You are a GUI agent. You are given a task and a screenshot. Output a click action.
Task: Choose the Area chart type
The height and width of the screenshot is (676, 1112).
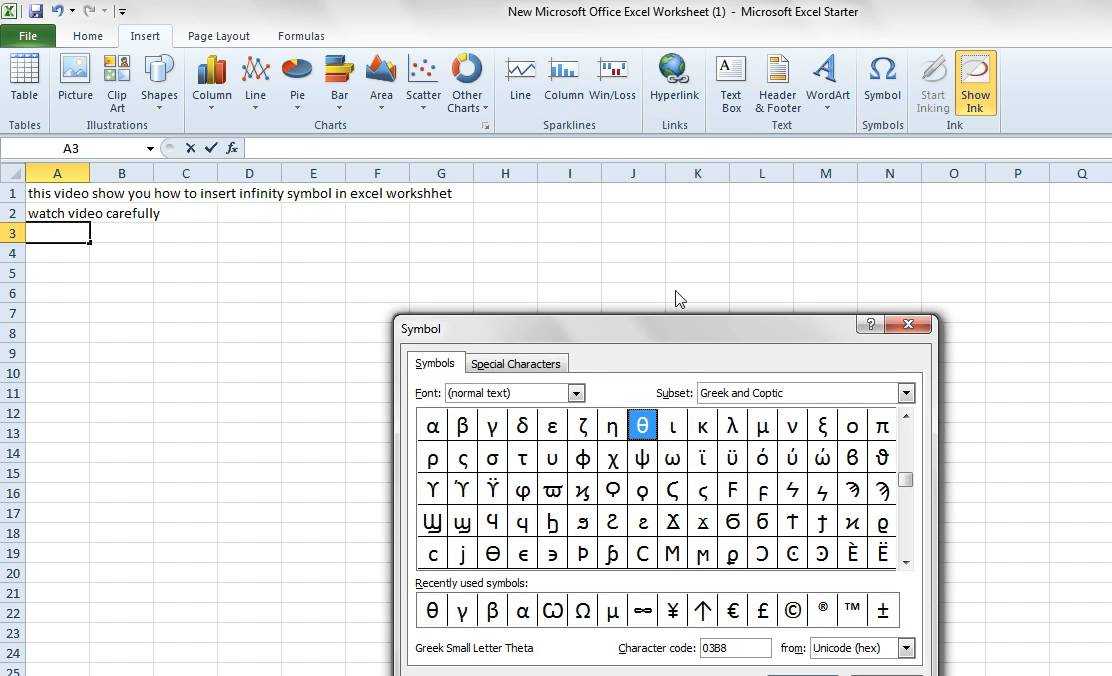381,82
